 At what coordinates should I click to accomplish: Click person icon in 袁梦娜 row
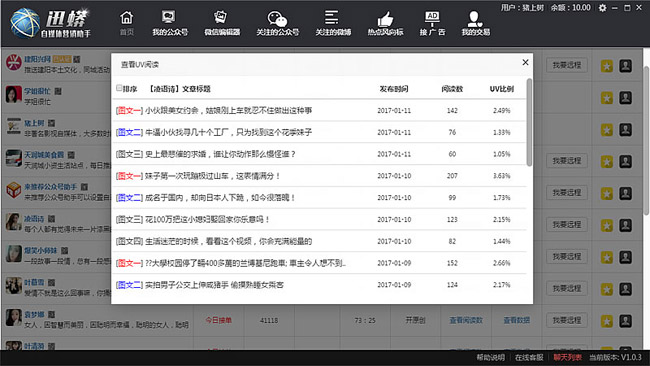626,321
